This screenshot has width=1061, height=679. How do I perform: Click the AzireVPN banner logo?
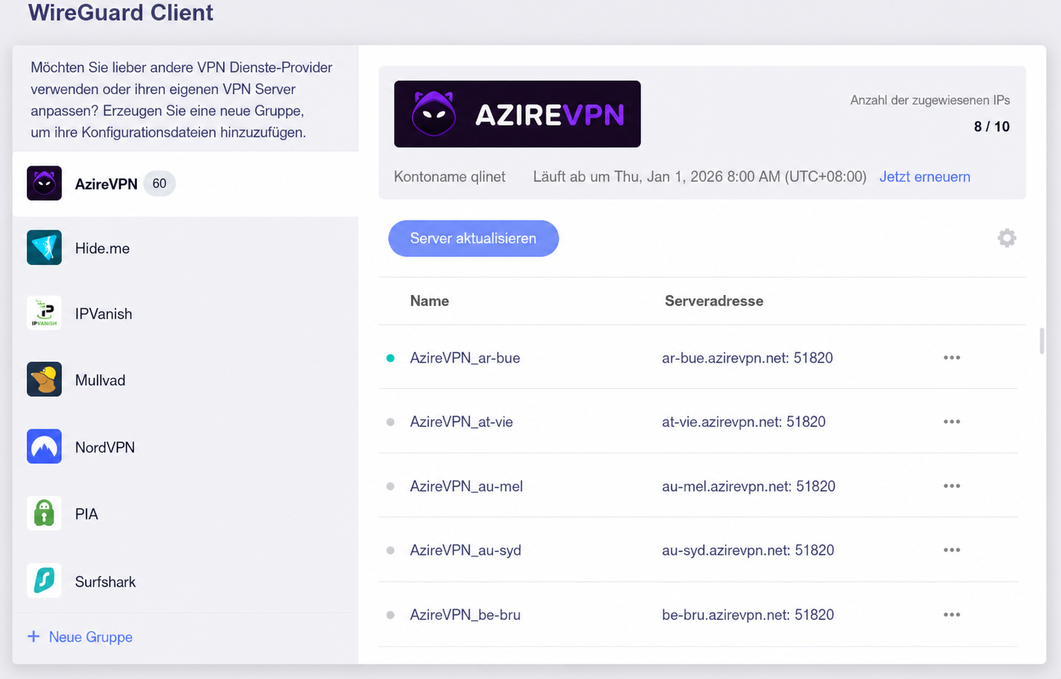click(517, 114)
